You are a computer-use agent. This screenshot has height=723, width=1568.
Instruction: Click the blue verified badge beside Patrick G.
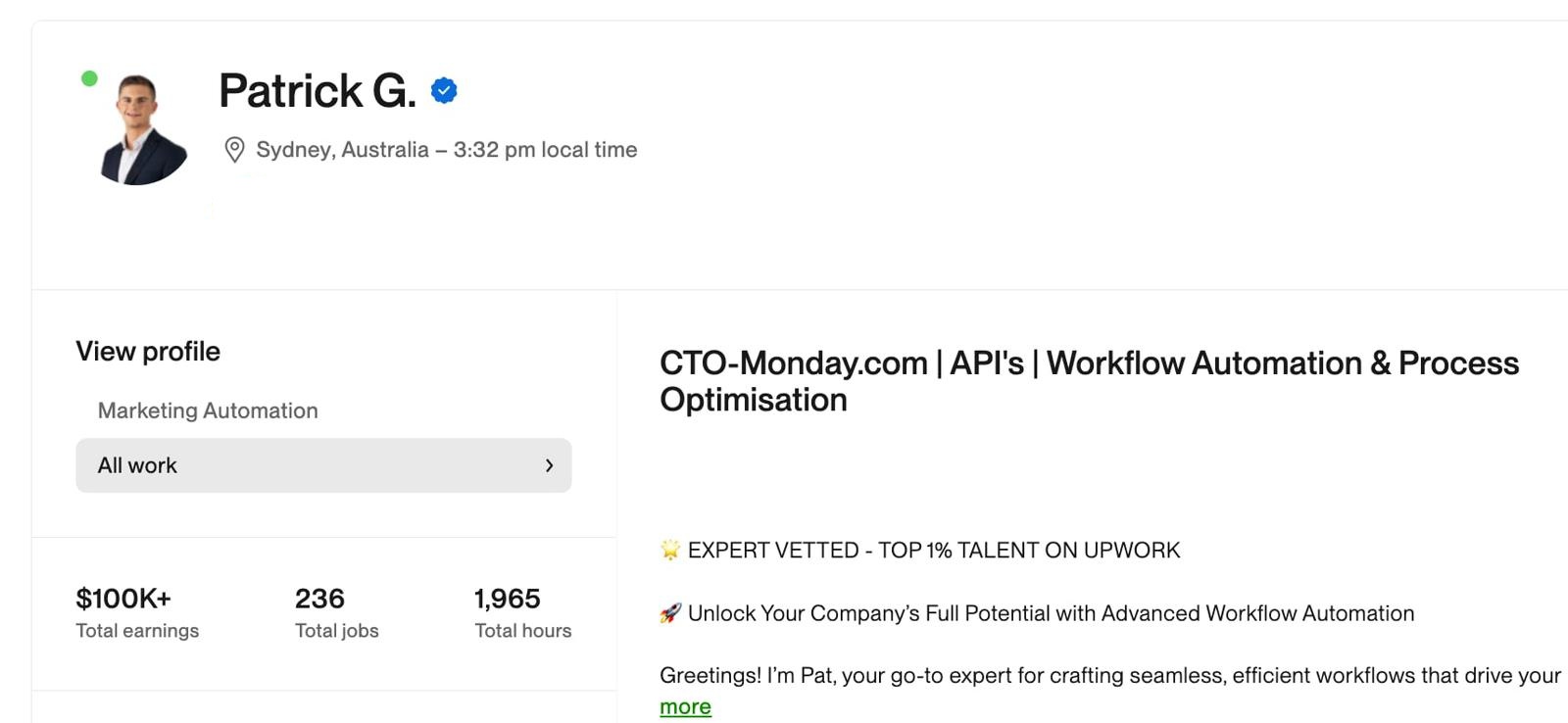click(x=445, y=89)
